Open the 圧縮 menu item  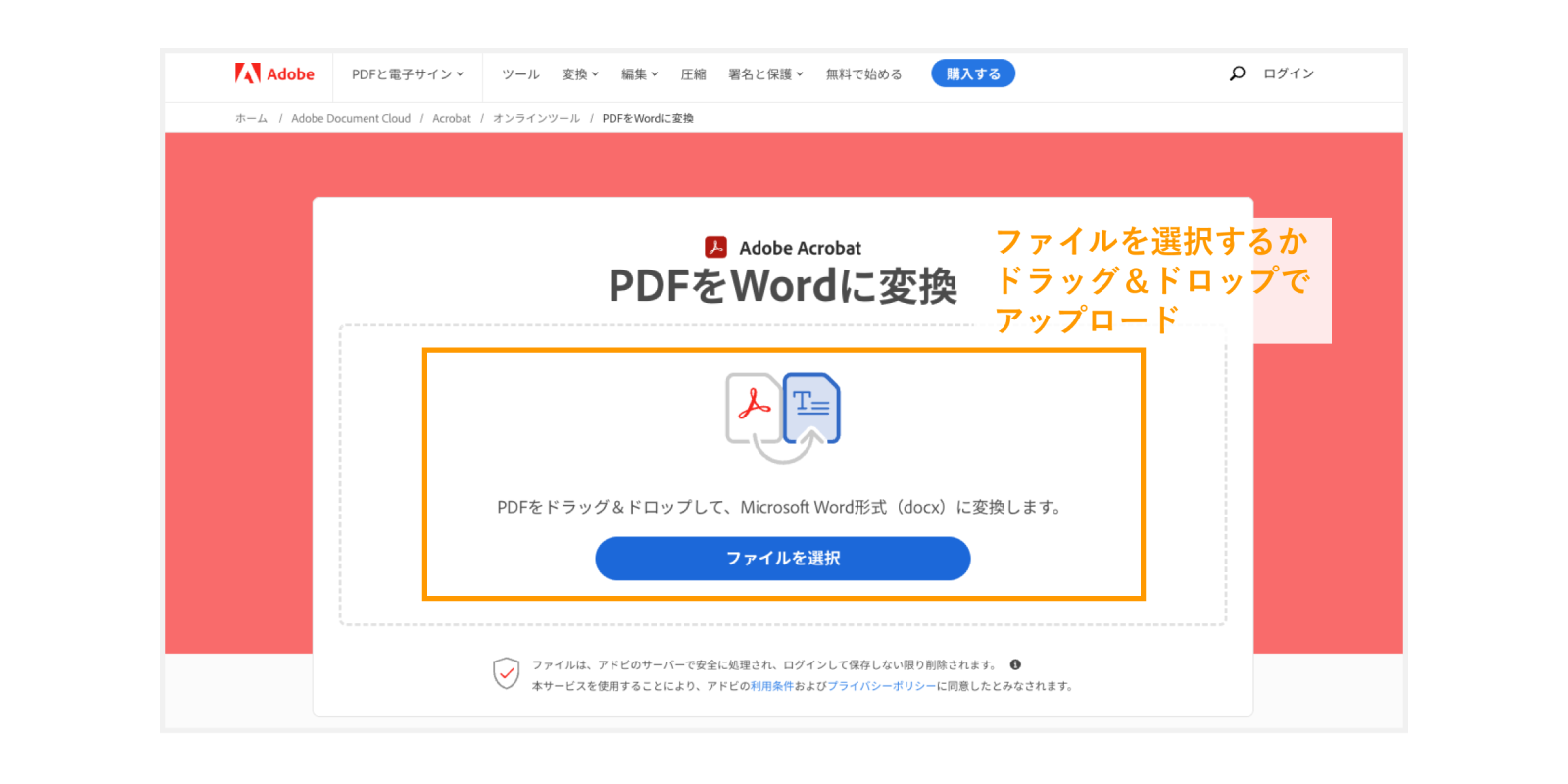click(x=694, y=74)
